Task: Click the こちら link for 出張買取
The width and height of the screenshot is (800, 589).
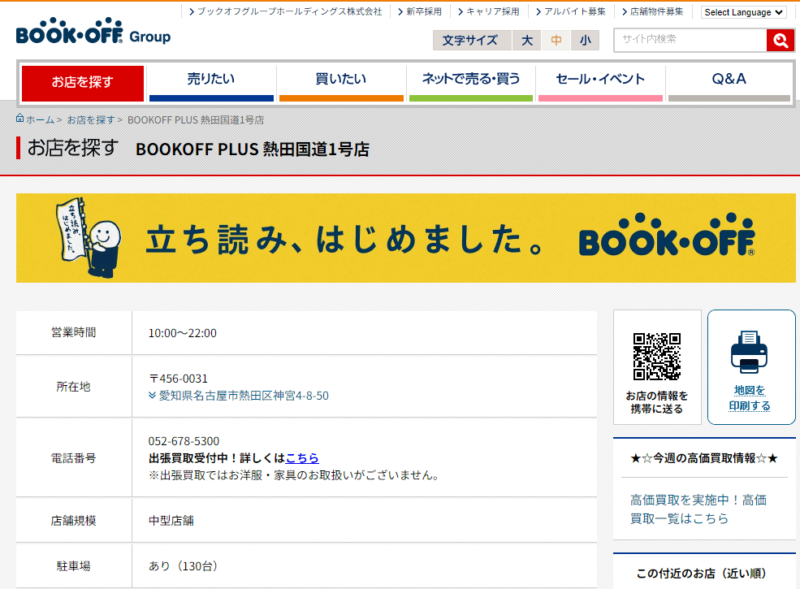Action: tap(302, 458)
